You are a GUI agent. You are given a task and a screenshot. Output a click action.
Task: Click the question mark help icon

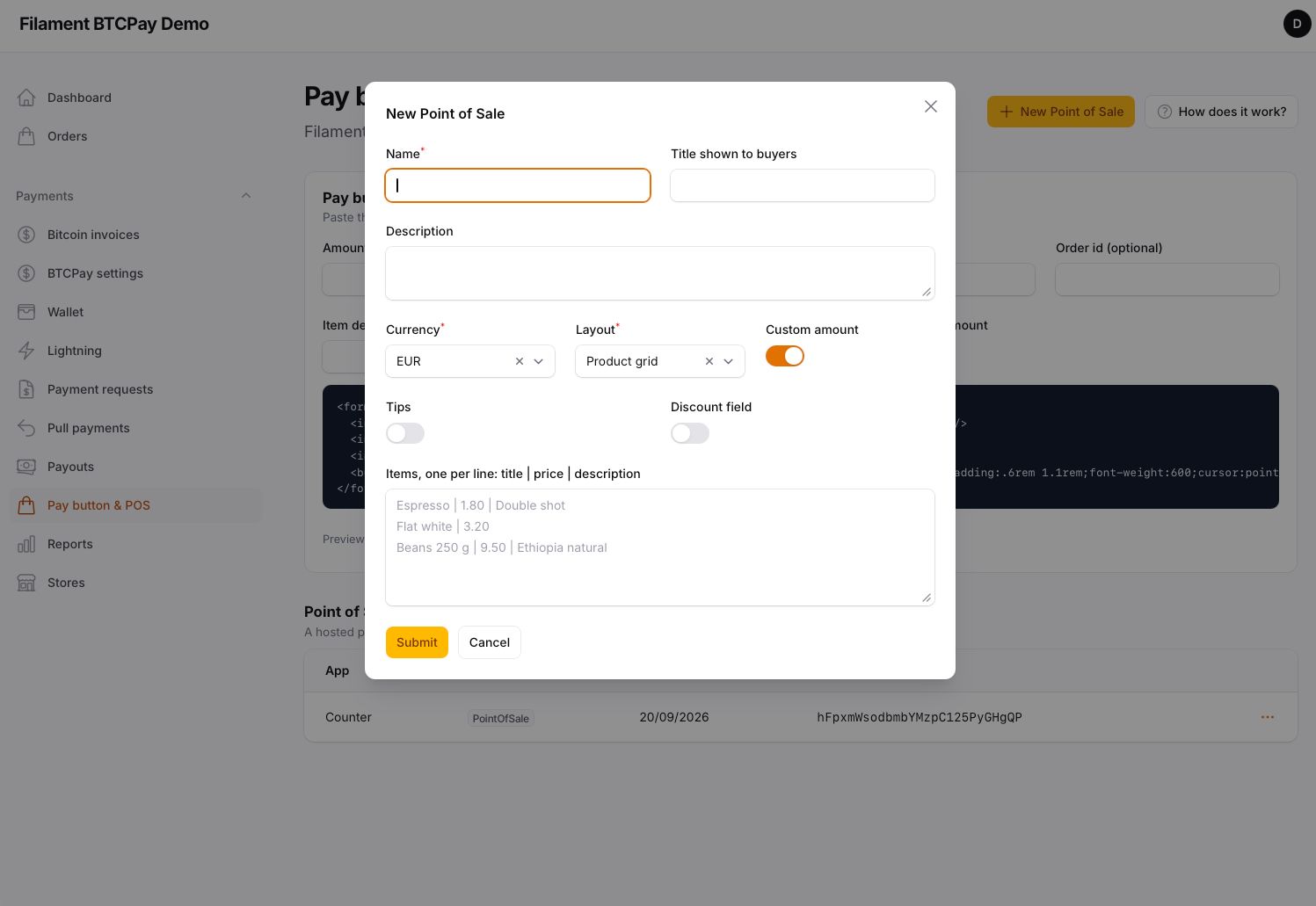point(1165,112)
